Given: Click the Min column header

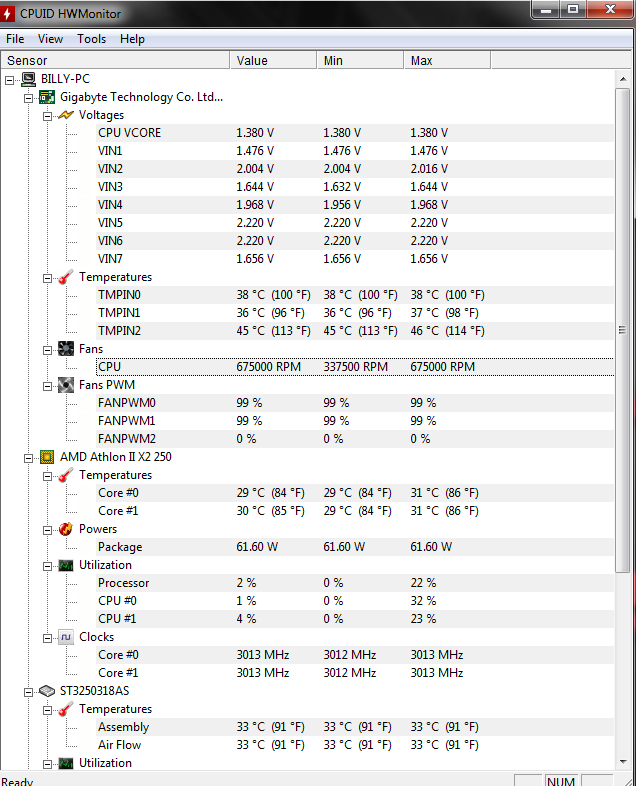Looking at the screenshot, I should (x=360, y=60).
